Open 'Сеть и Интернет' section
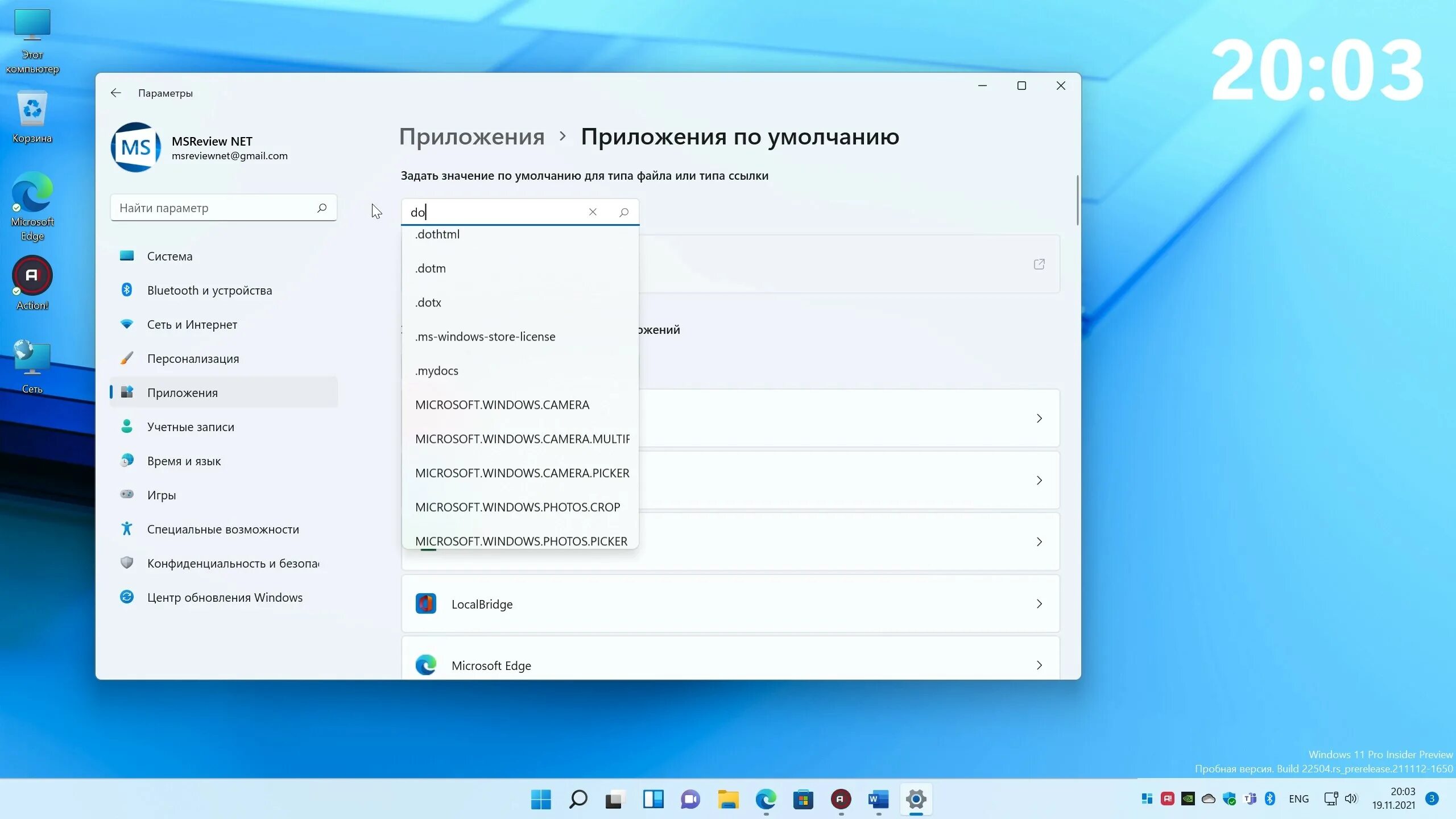 224,324
